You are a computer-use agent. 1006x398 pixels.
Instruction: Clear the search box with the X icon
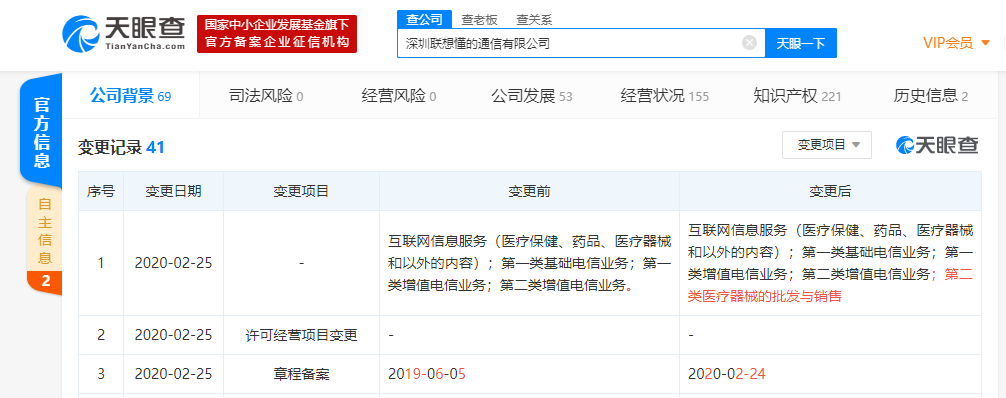pos(749,43)
